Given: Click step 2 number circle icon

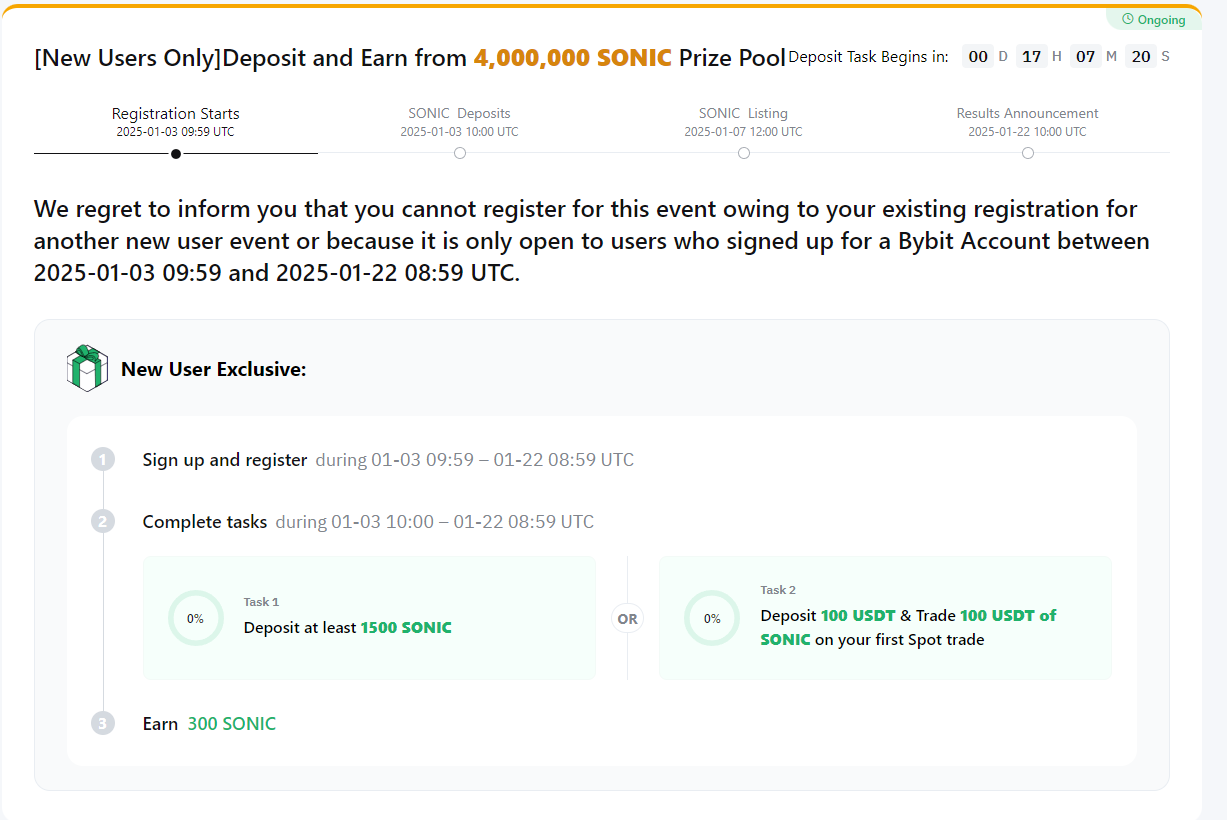Looking at the screenshot, I should coord(103,522).
